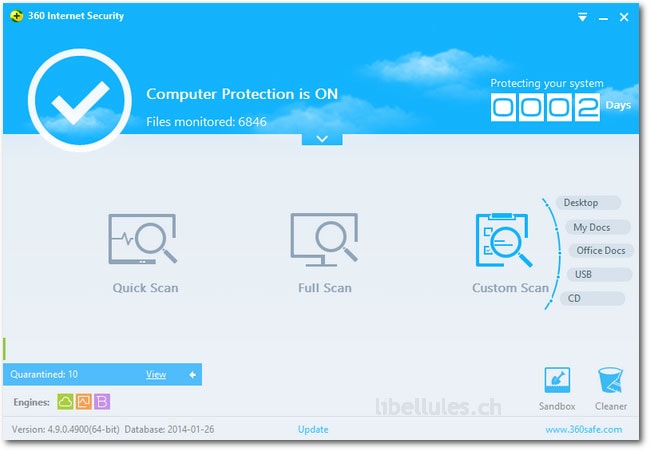Select Desktop custom scan target
Image resolution: width=650 pixels, height=451 pixels.
point(588,203)
